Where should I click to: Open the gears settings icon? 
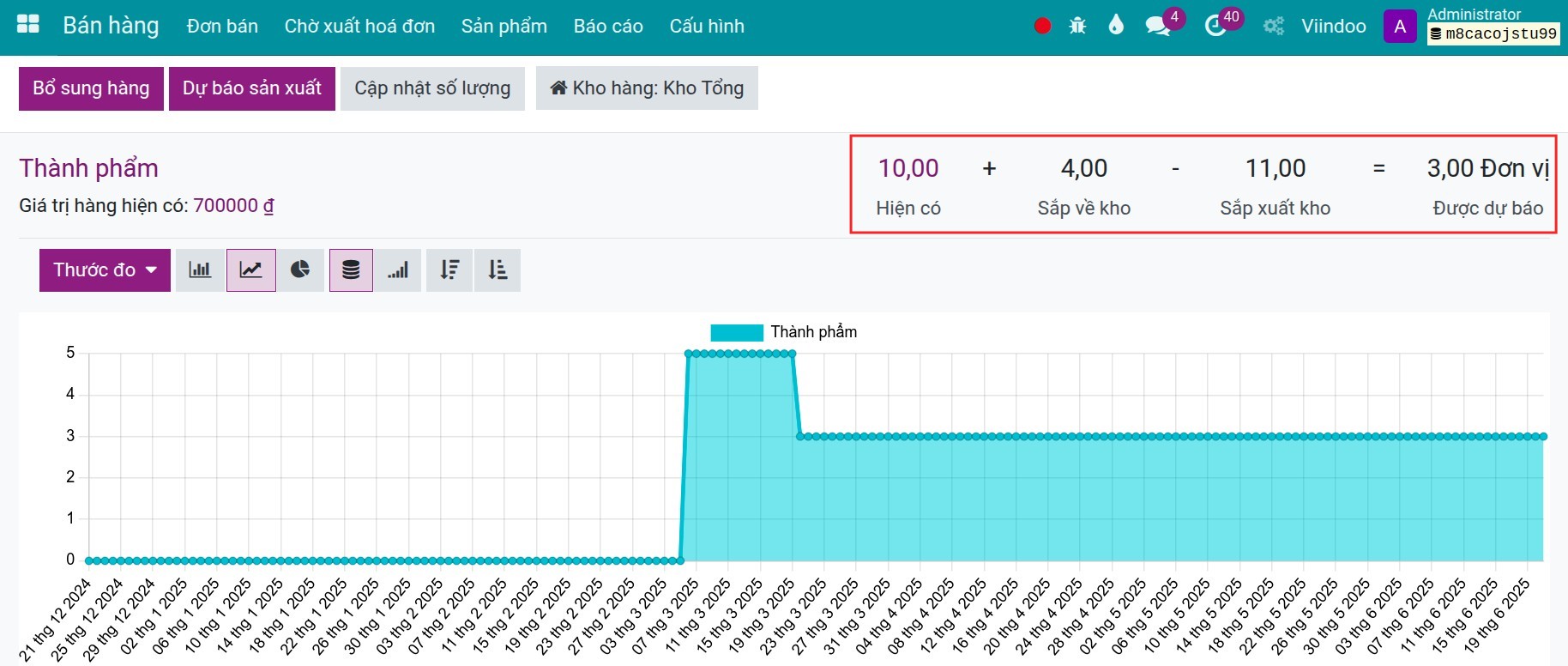click(1274, 26)
